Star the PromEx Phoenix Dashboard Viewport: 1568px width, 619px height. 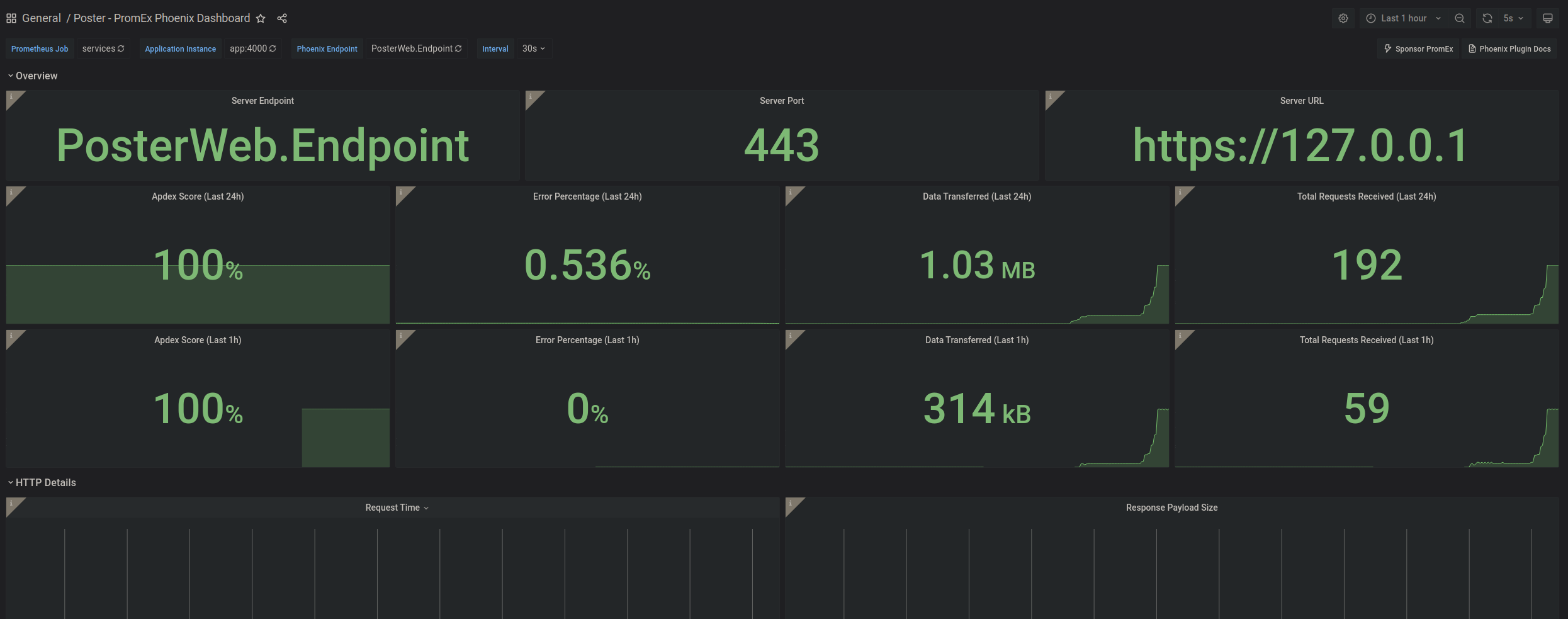click(x=261, y=18)
